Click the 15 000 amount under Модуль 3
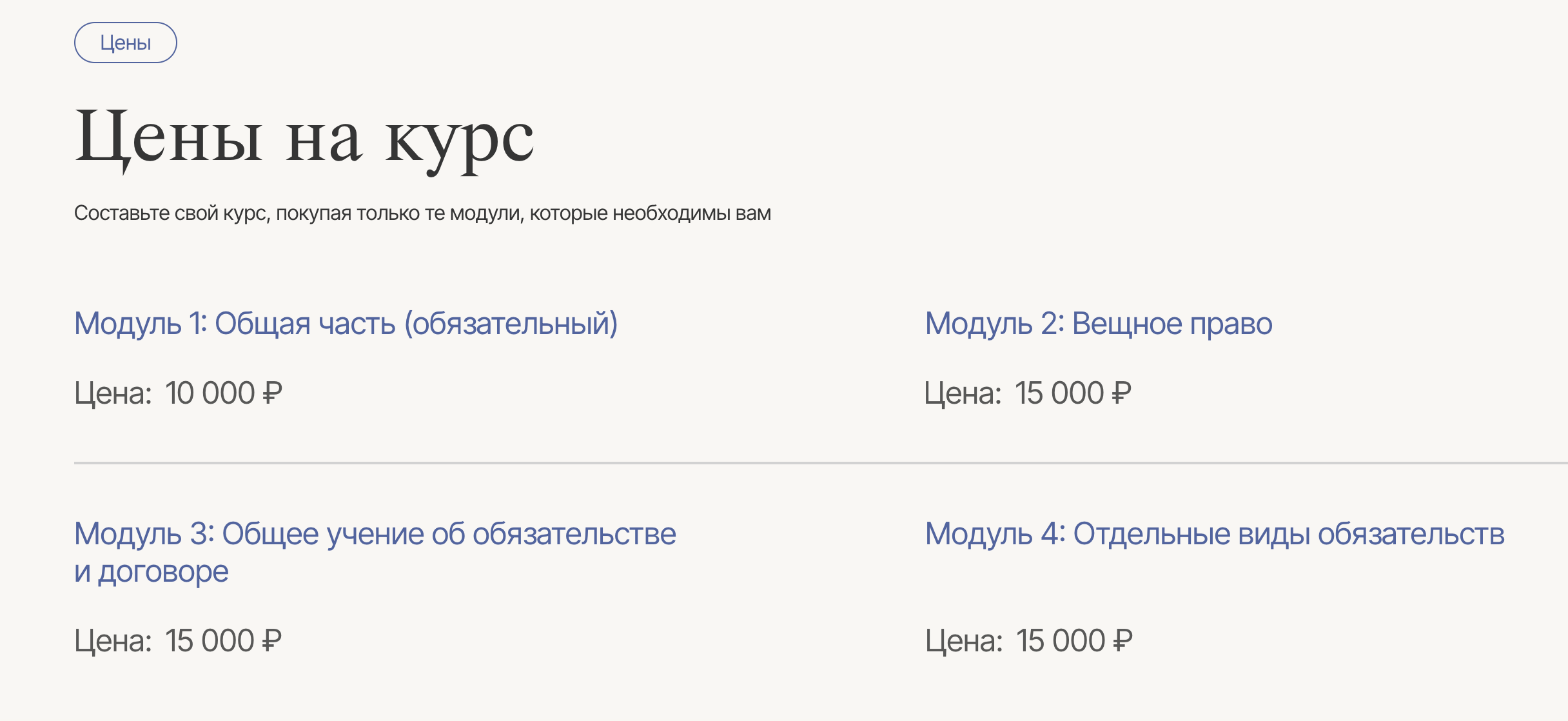1568x721 pixels. point(210,641)
